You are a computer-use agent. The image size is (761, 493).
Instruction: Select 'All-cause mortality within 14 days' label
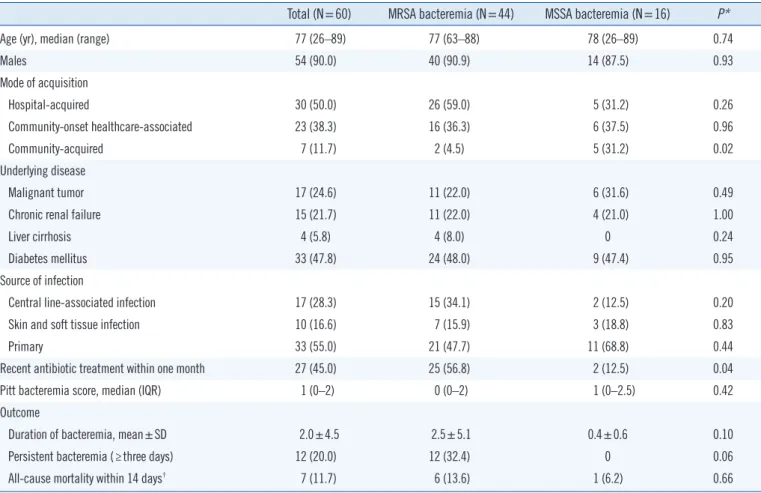click(x=86, y=478)
